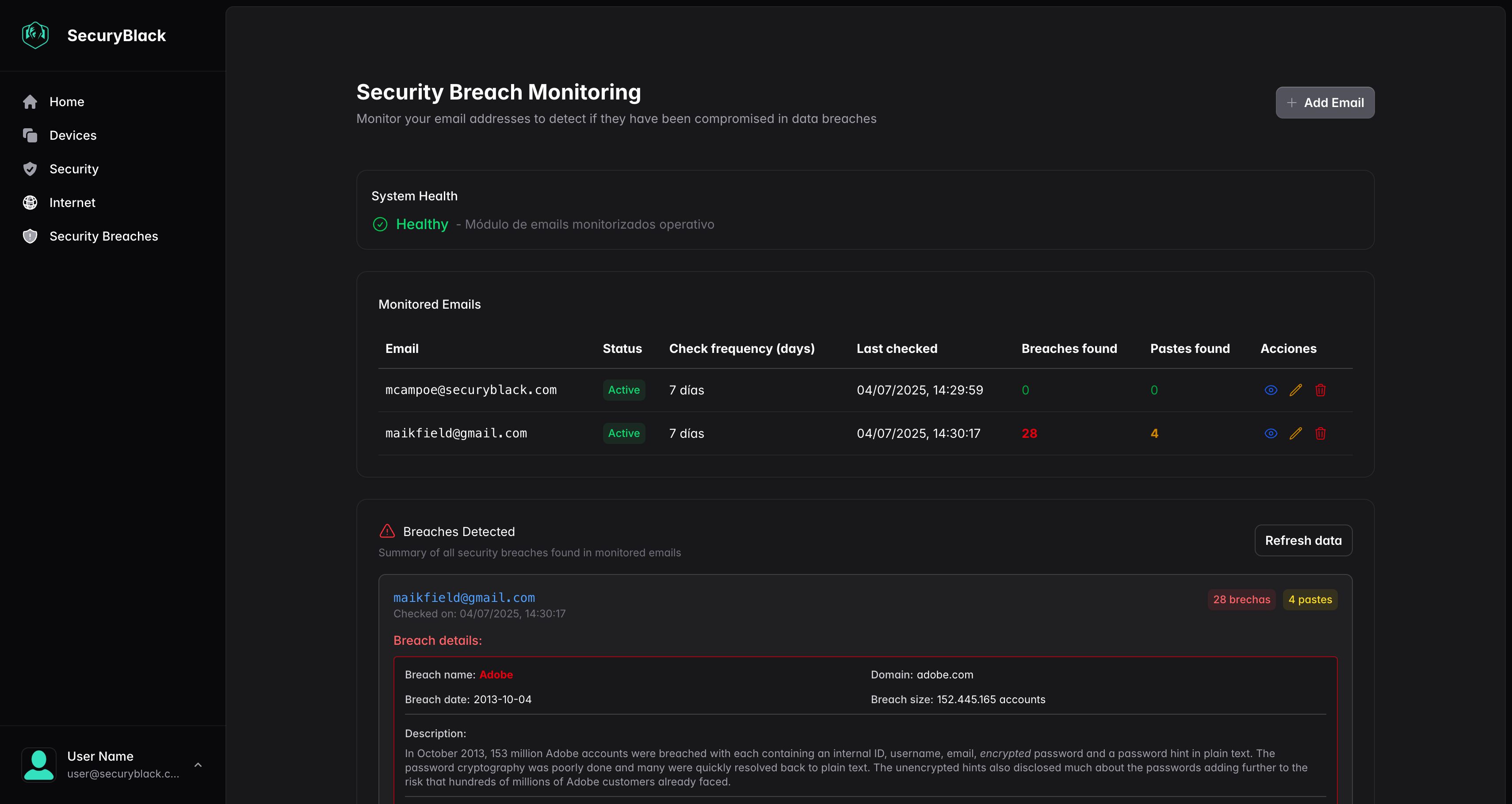Click the Refresh data button

pyautogui.click(x=1303, y=540)
